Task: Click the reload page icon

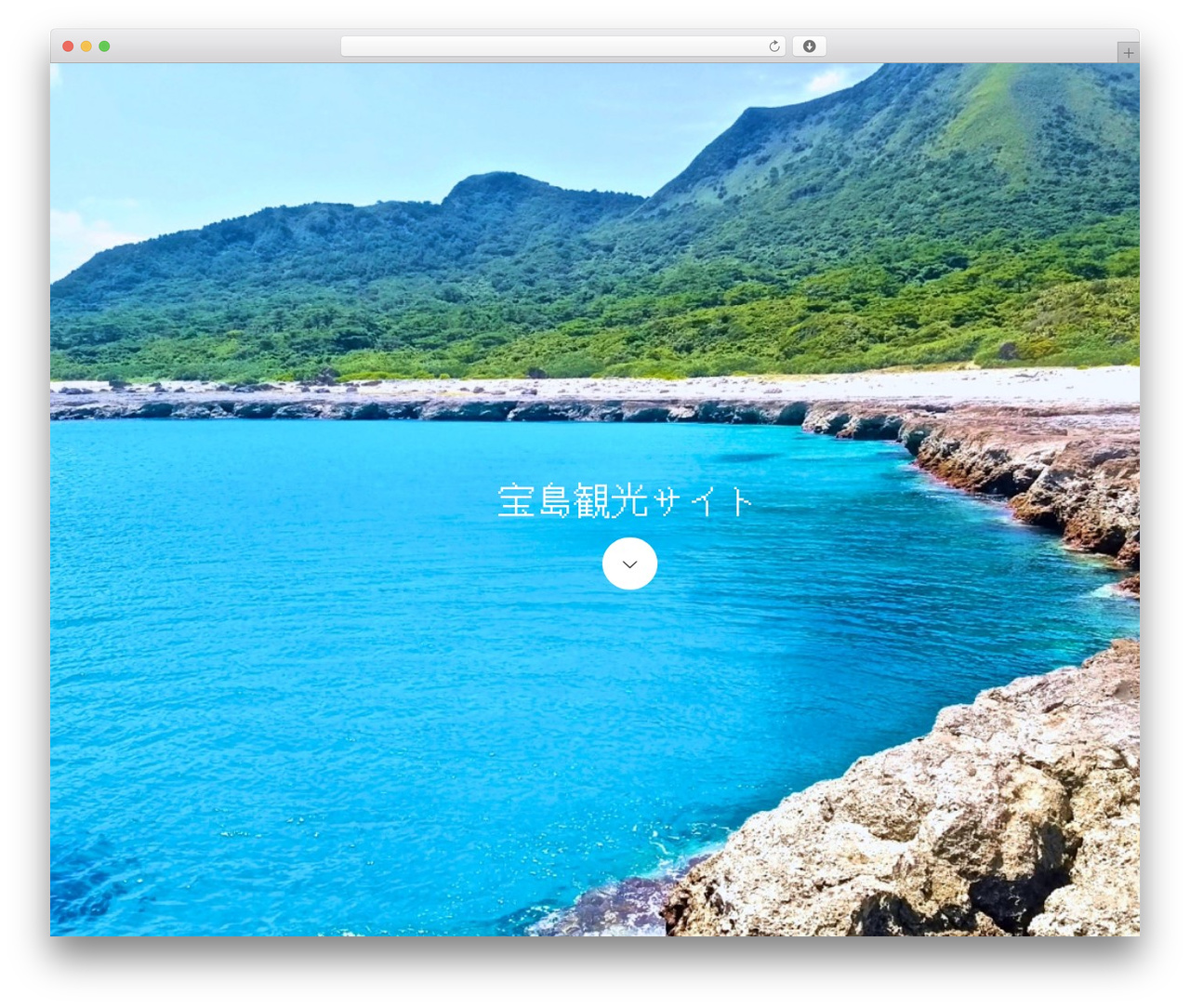Action: point(773,46)
